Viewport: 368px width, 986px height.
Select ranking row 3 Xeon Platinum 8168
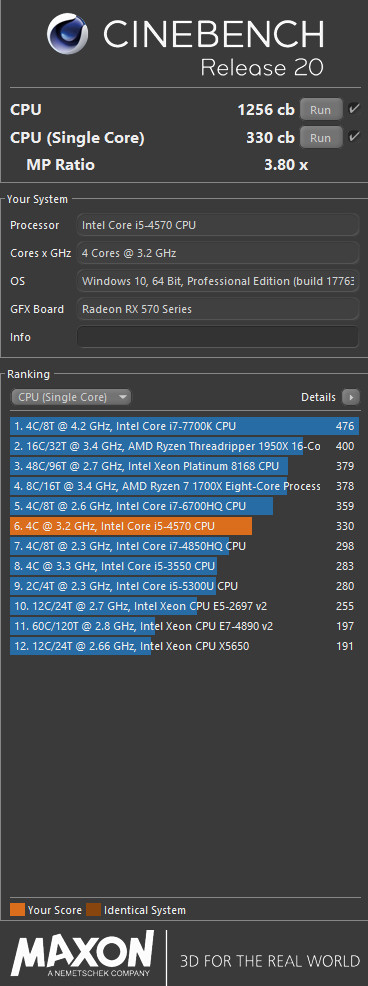184,466
